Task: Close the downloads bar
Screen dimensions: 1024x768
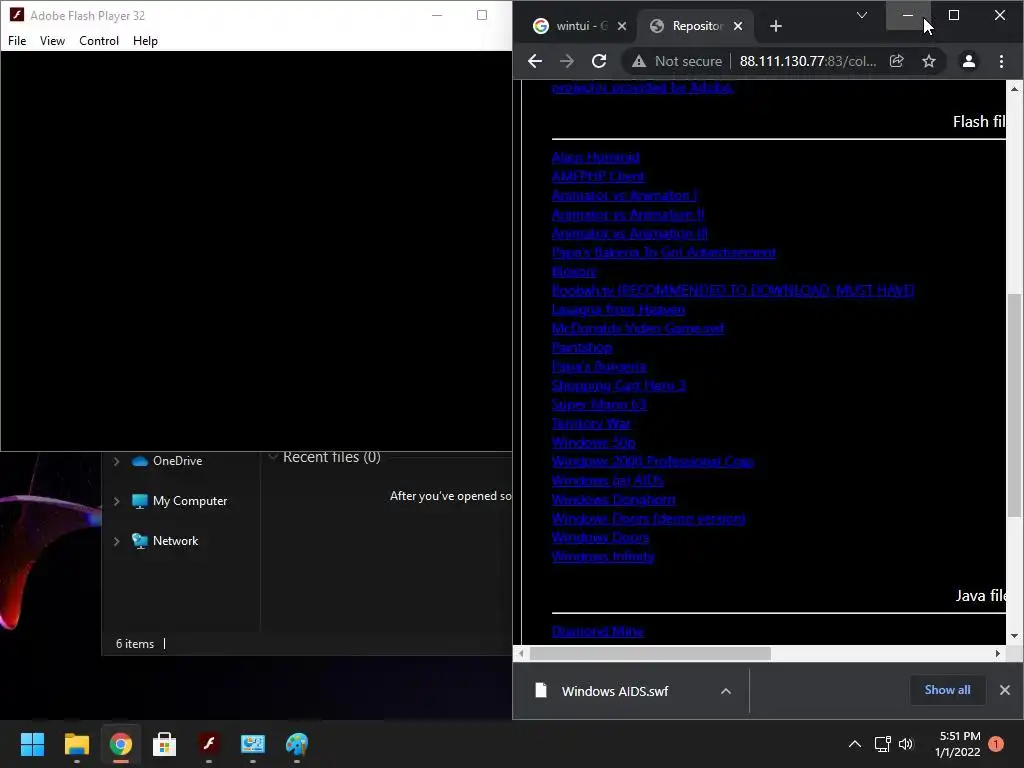Action: (x=1004, y=690)
